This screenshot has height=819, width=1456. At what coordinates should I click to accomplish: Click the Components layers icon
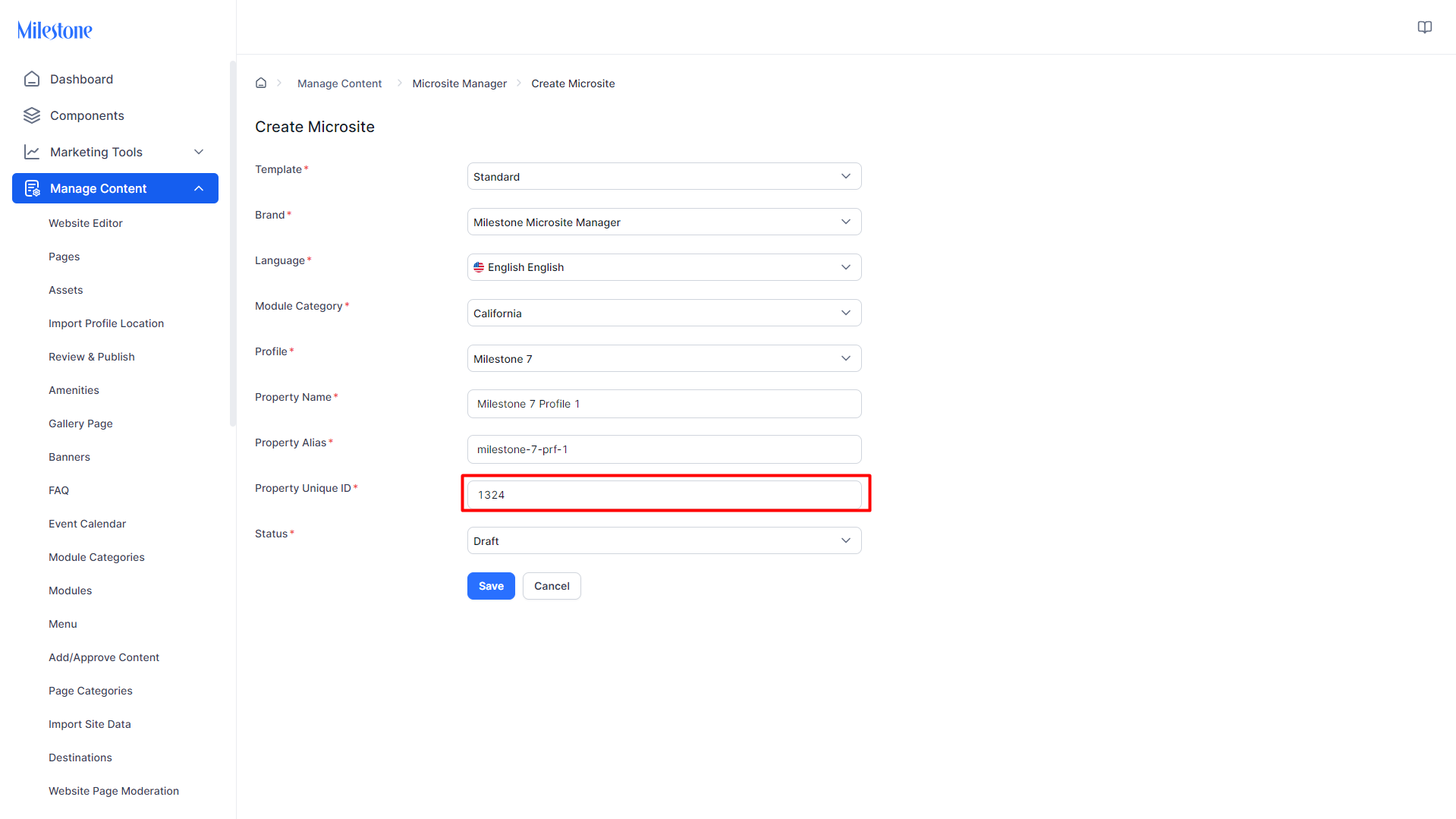click(x=32, y=115)
